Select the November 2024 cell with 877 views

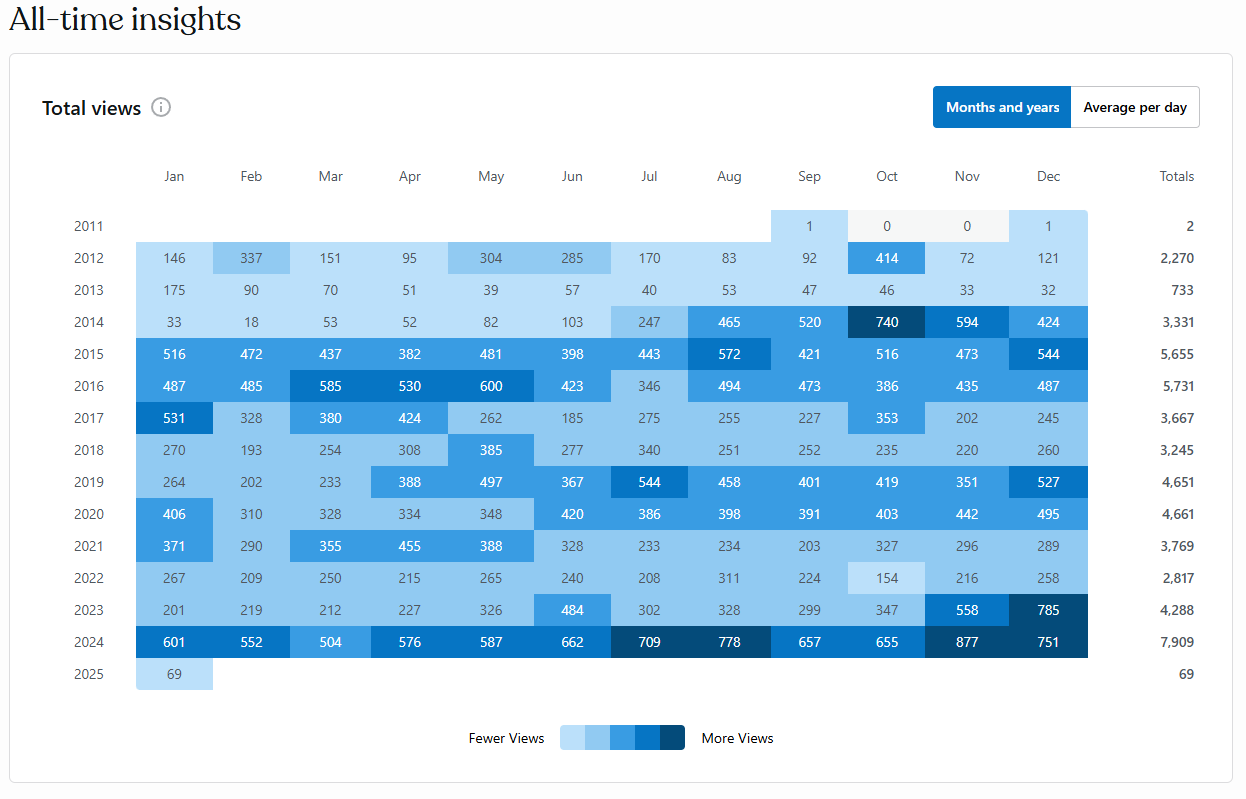point(967,642)
